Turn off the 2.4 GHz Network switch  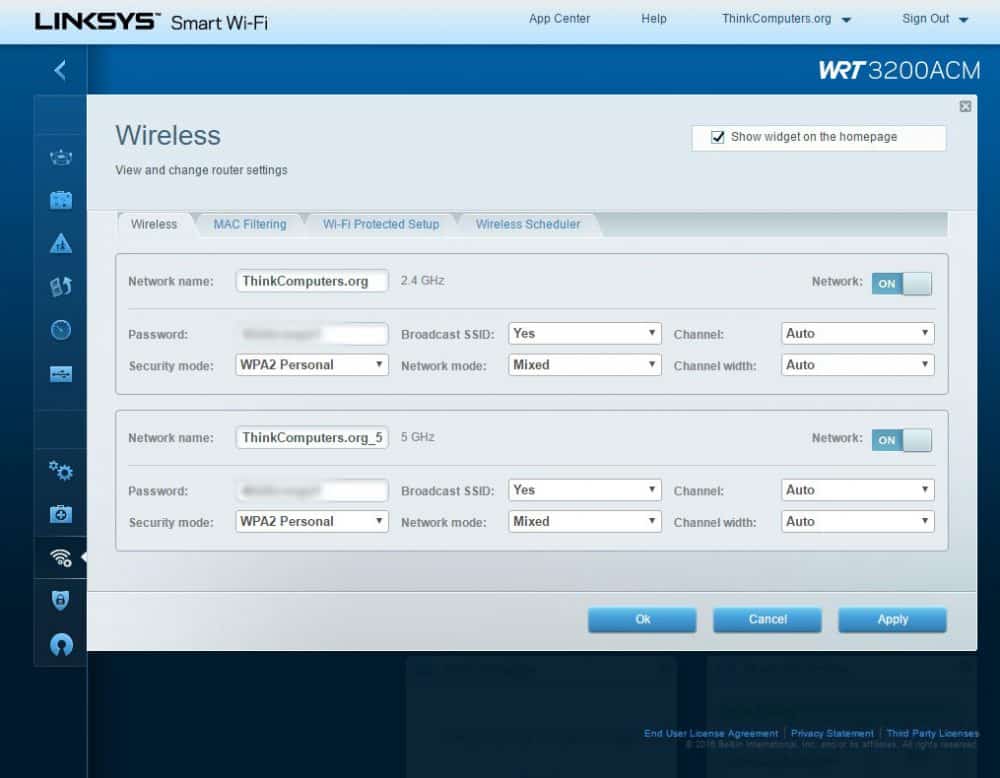coord(902,284)
